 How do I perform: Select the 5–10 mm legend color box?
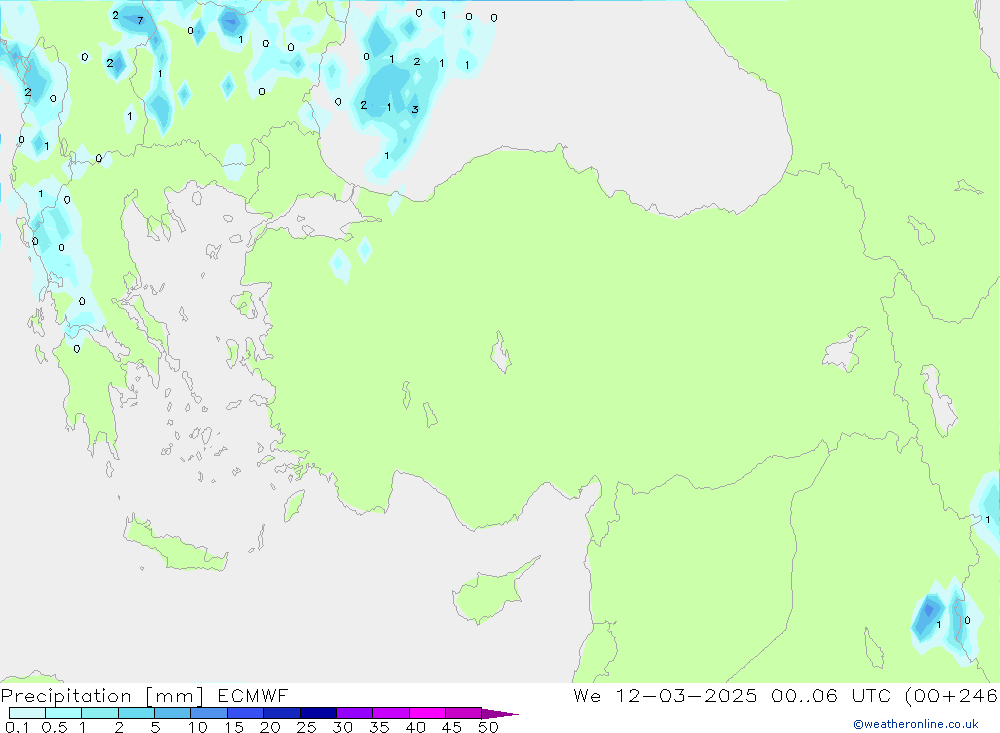[x=173, y=713]
